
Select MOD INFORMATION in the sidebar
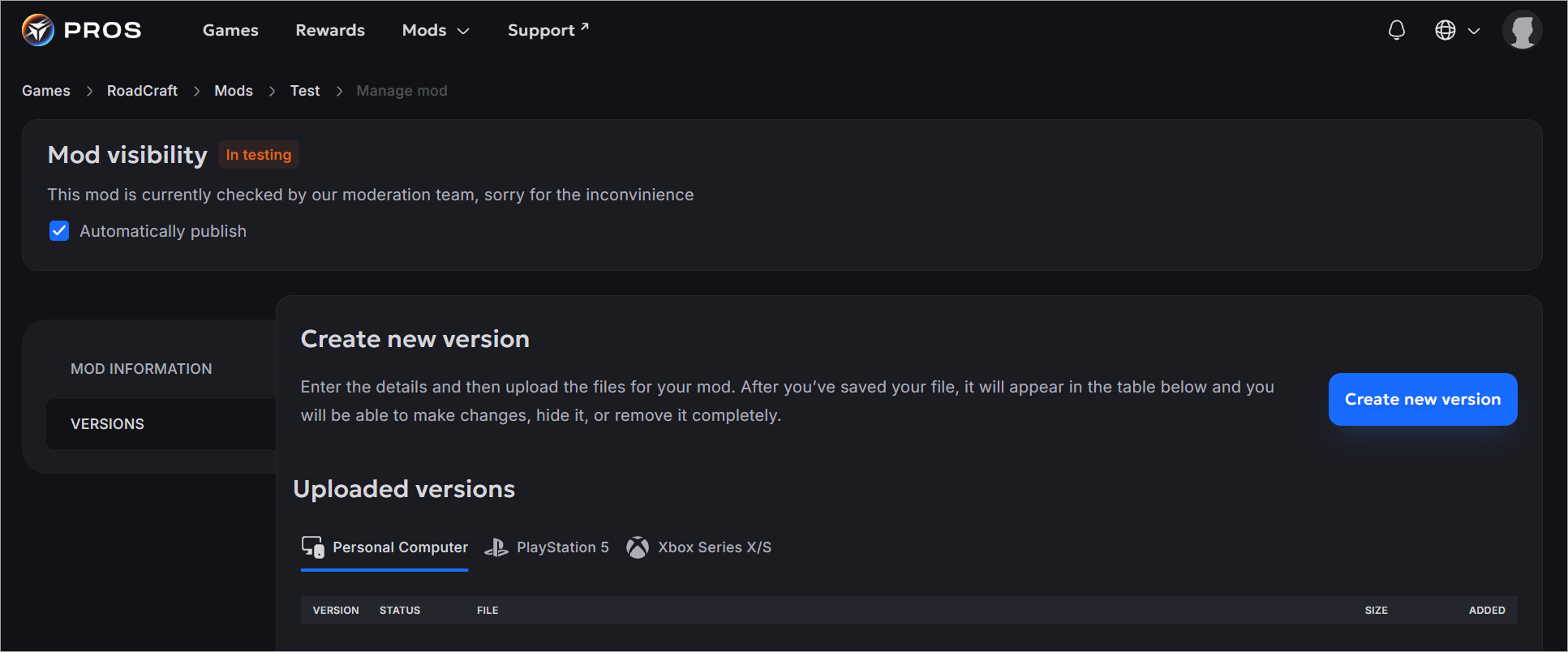pos(141,369)
